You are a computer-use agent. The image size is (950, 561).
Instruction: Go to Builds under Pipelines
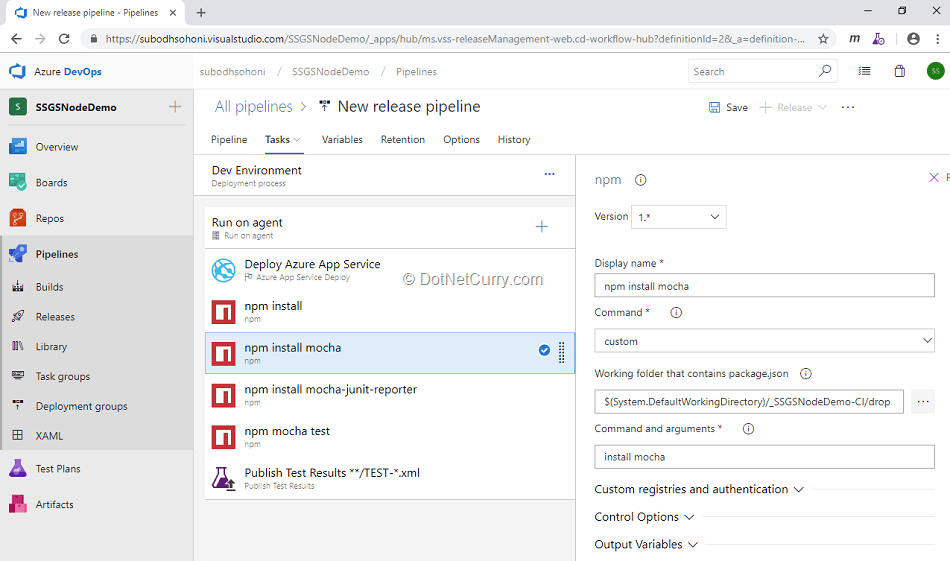(49, 287)
